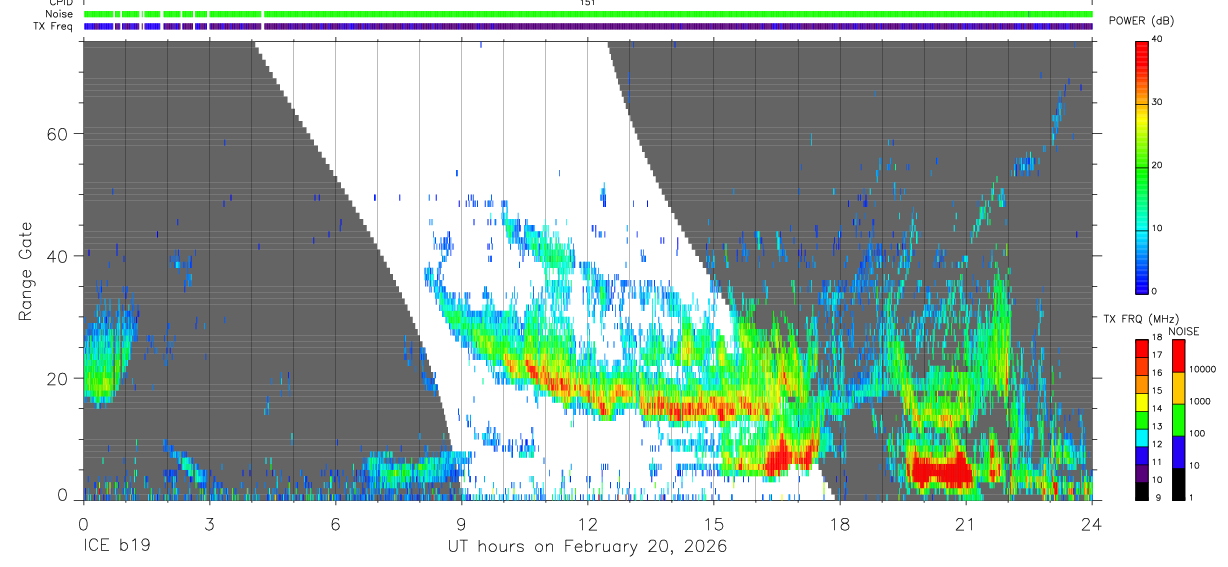Viewport: 1228px width, 567px height.
Task: Click the black bottom segment of NOISE legend
Action: 1177,484
